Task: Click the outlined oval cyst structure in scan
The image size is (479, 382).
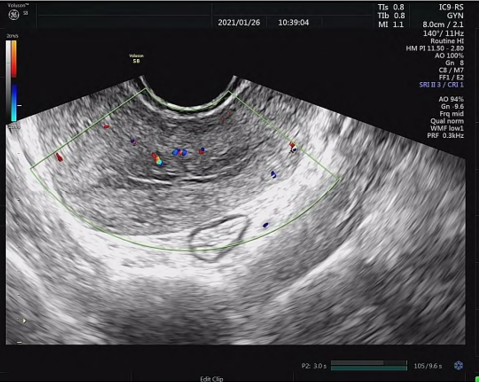Action: tap(219, 237)
